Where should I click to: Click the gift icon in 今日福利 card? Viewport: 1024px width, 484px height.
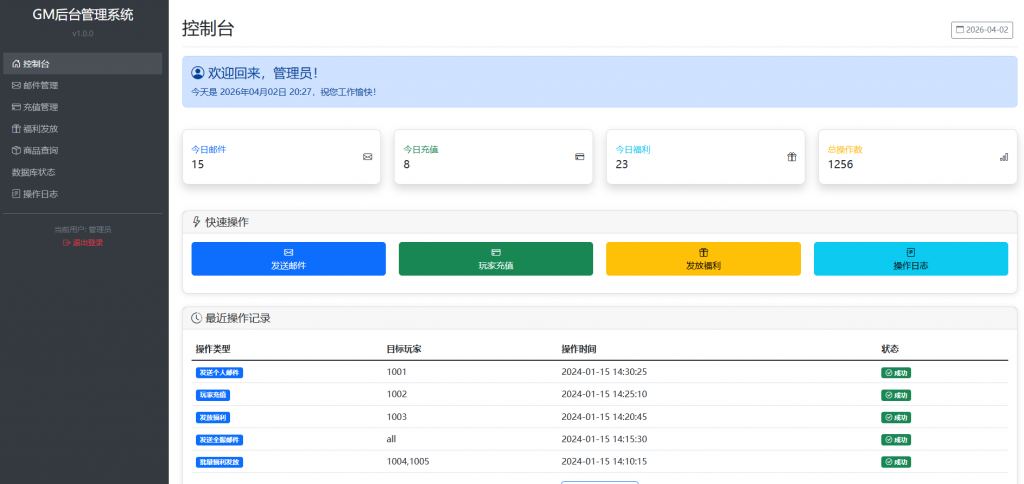coord(791,157)
